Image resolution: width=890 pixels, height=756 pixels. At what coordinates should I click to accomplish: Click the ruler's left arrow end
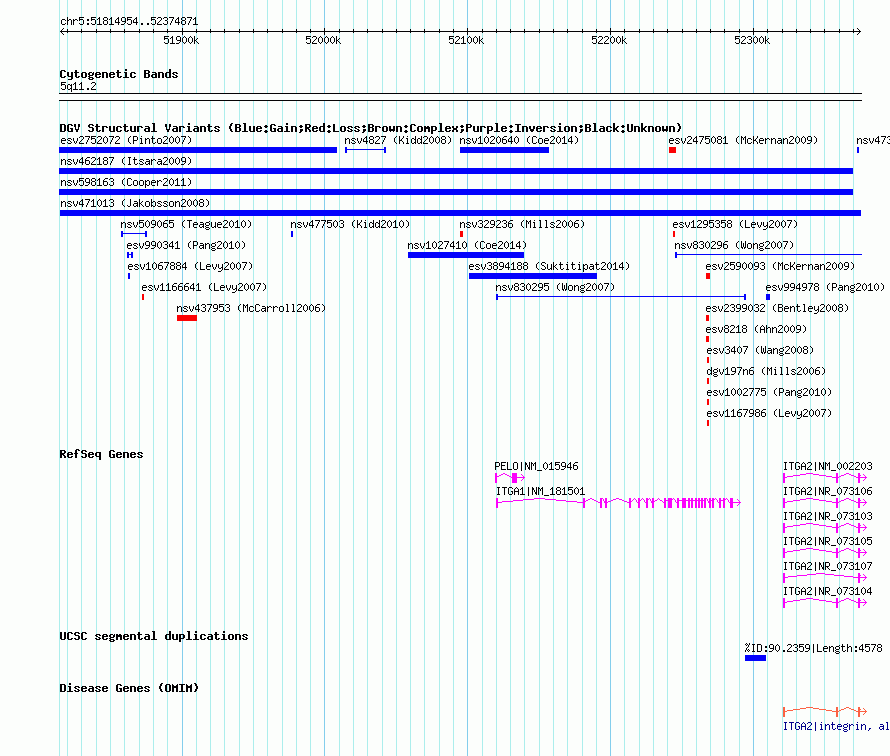pyautogui.click(x=62, y=31)
